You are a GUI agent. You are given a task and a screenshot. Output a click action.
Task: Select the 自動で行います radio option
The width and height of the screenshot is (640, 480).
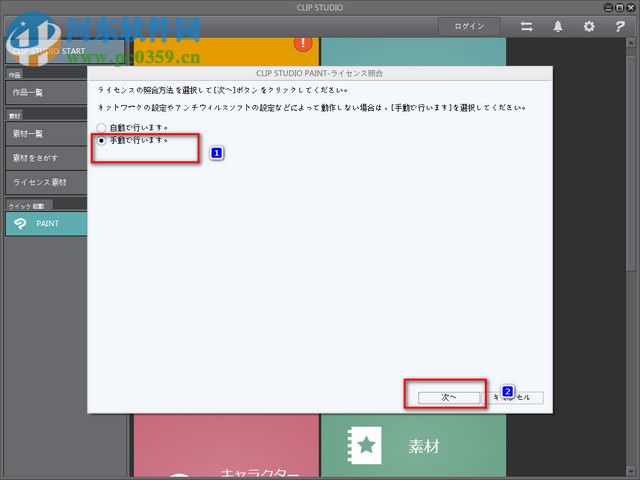point(101,128)
